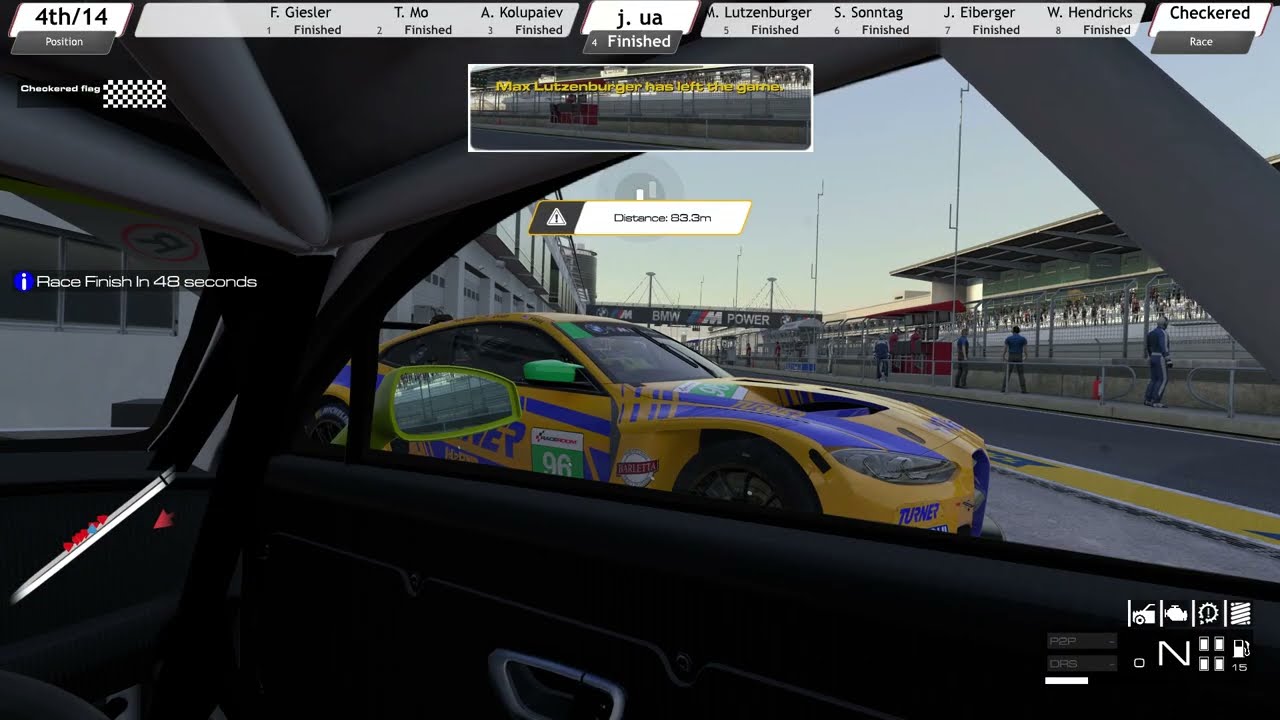
Task: Click the 'Max Lutzenburger has left the game' notice
Action: (x=639, y=87)
